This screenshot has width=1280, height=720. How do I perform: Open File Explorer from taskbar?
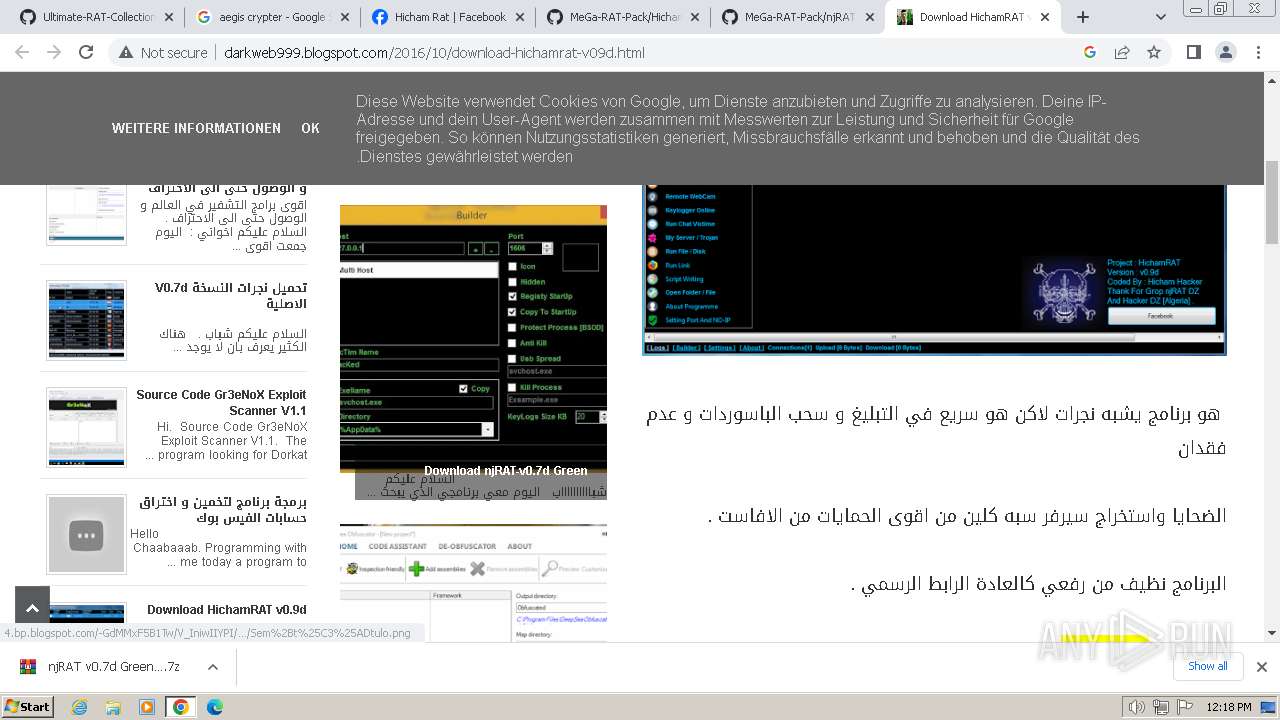[x=113, y=707]
